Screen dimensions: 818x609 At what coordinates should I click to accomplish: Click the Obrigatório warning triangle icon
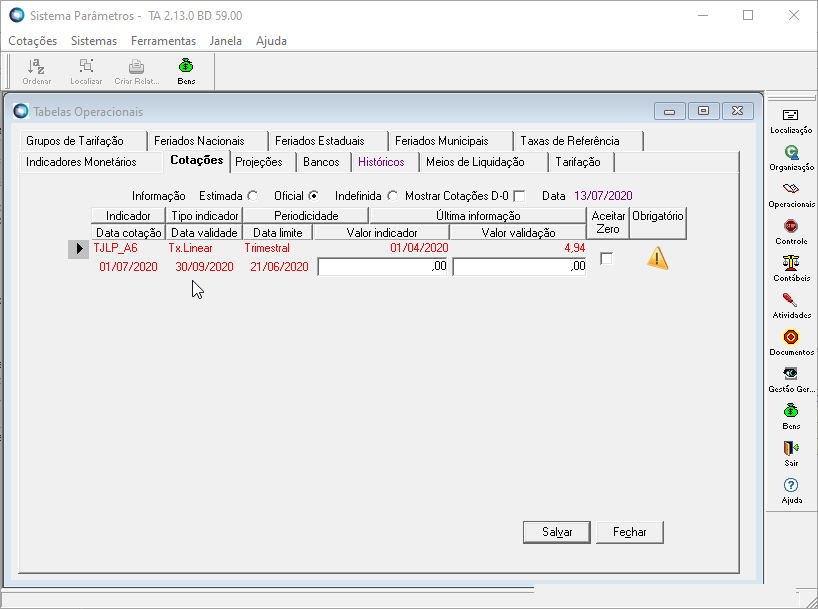pyautogui.click(x=657, y=258)
